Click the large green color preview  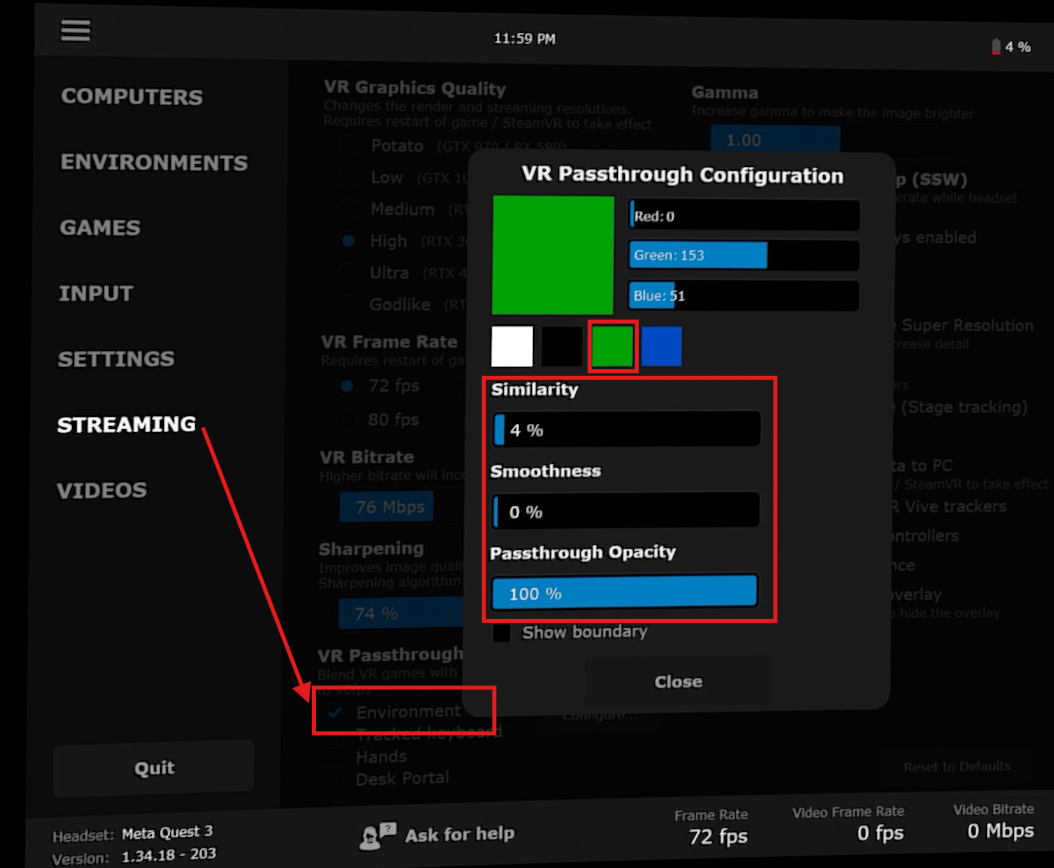553,255
